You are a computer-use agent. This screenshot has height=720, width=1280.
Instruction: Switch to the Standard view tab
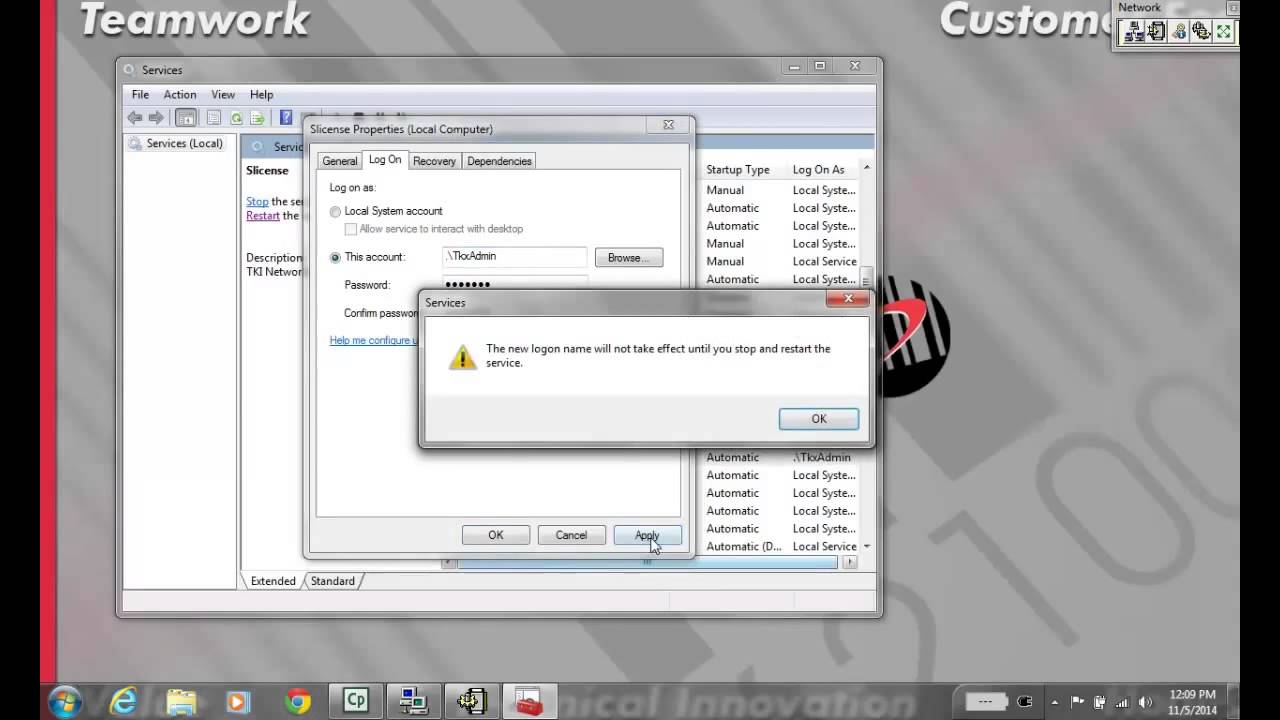[332, 581]
